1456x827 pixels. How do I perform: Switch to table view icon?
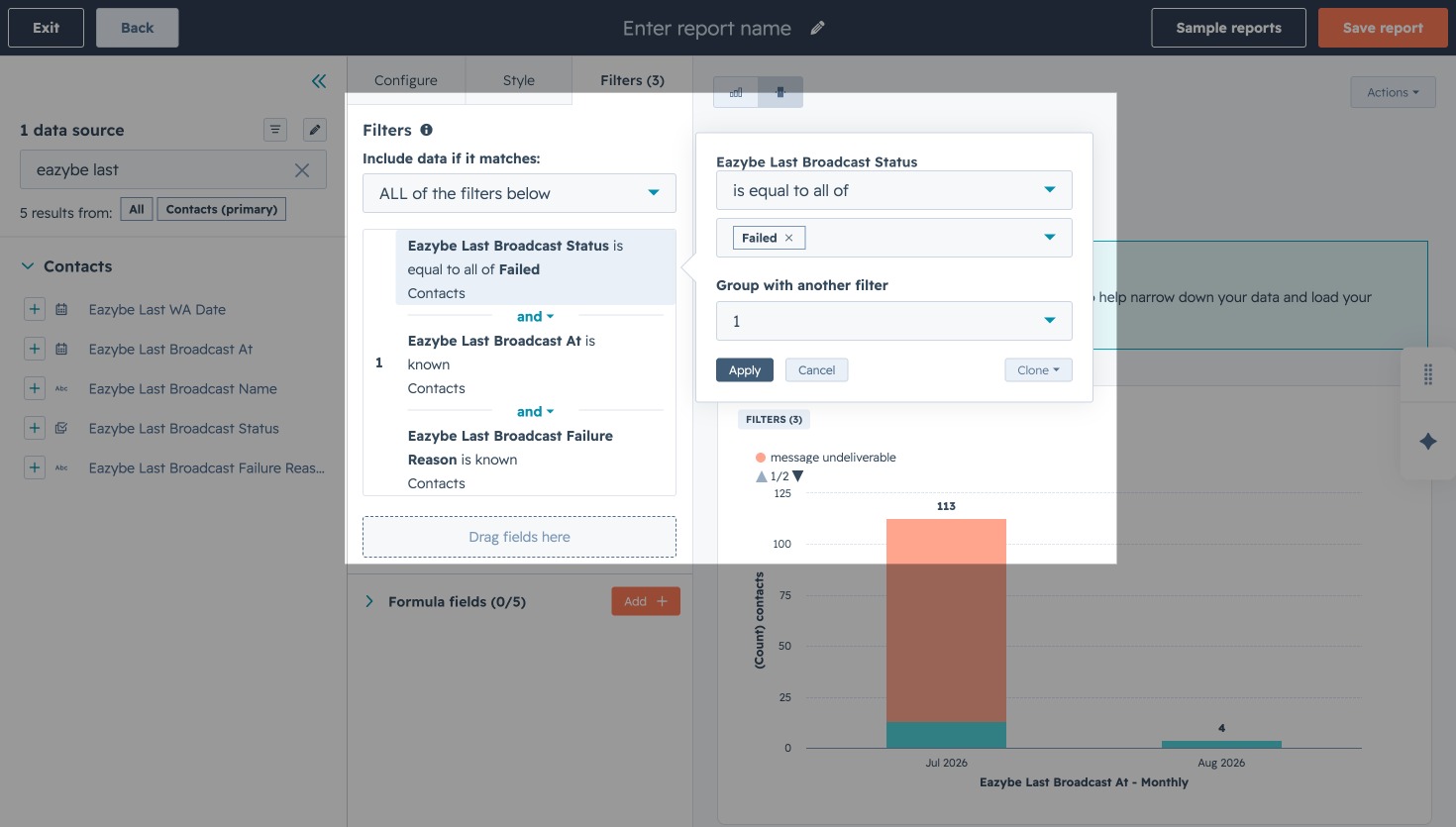pos(780,92)
